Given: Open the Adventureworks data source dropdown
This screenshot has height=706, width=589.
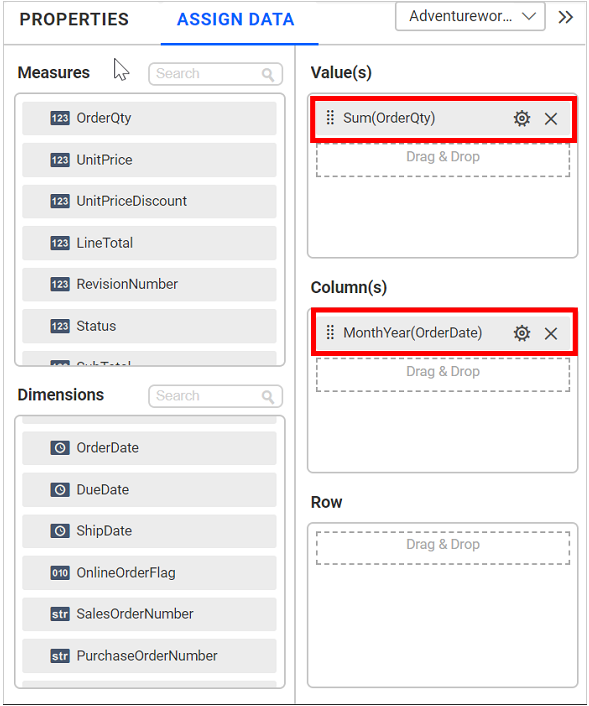Looking at the screenshot, I should tap(470, 17).
